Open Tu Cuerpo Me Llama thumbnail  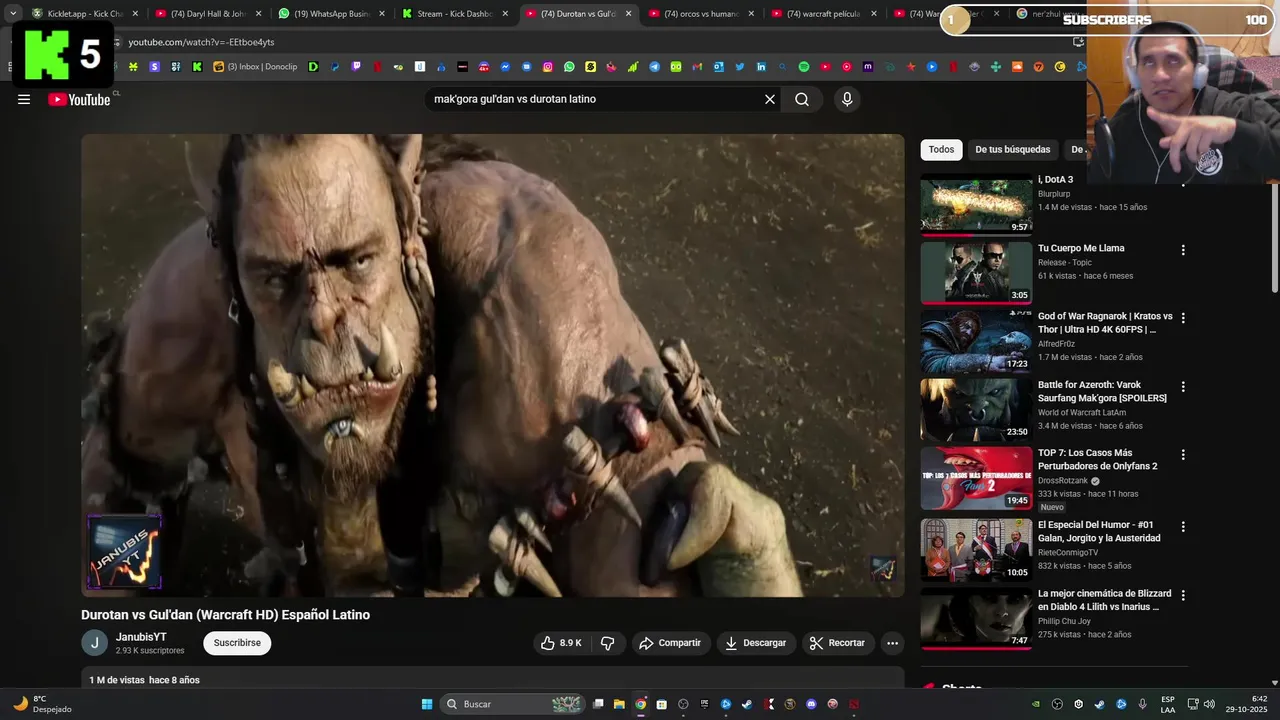point(976,272)
